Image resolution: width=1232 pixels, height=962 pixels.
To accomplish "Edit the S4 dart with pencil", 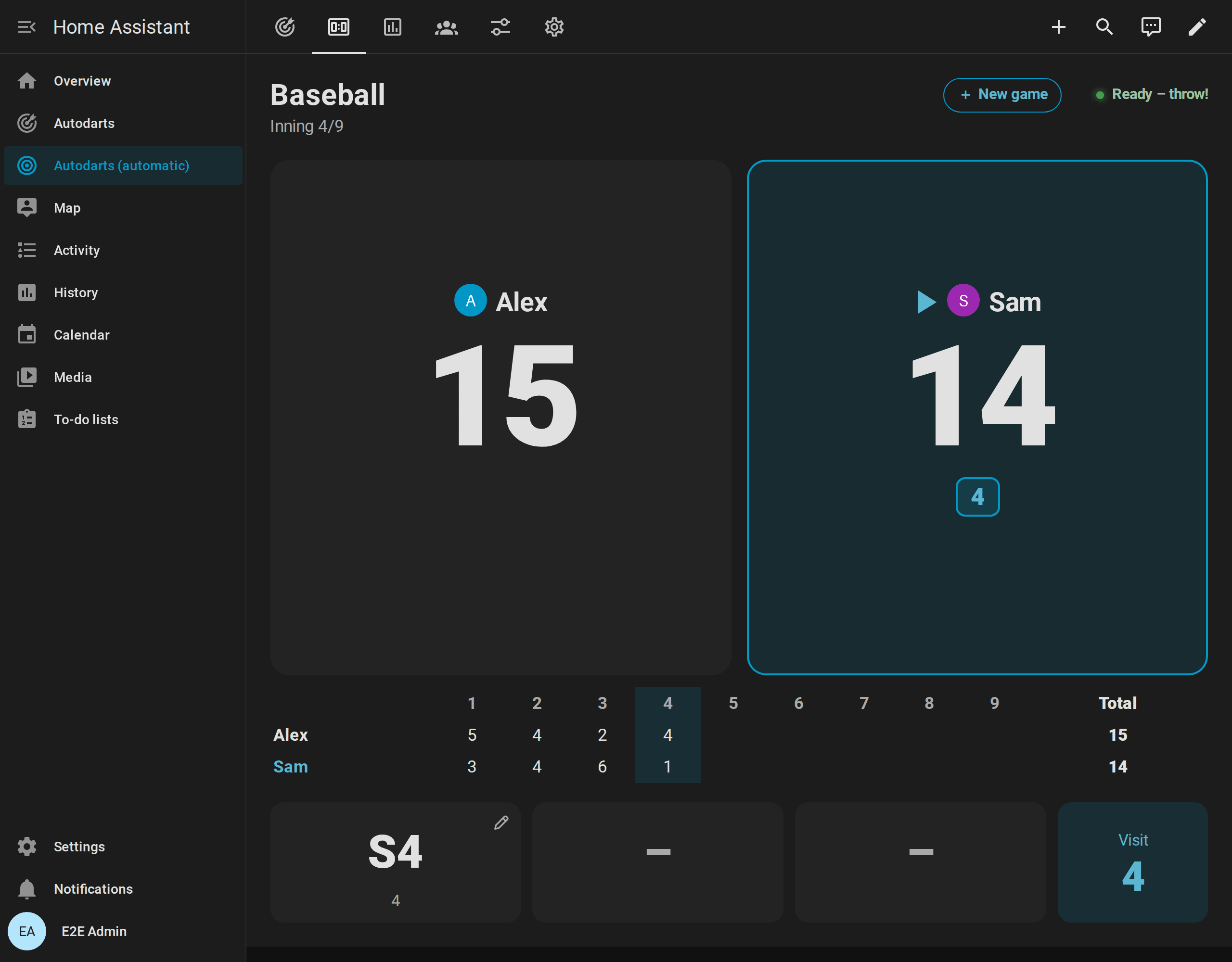I will coord(501,823).
